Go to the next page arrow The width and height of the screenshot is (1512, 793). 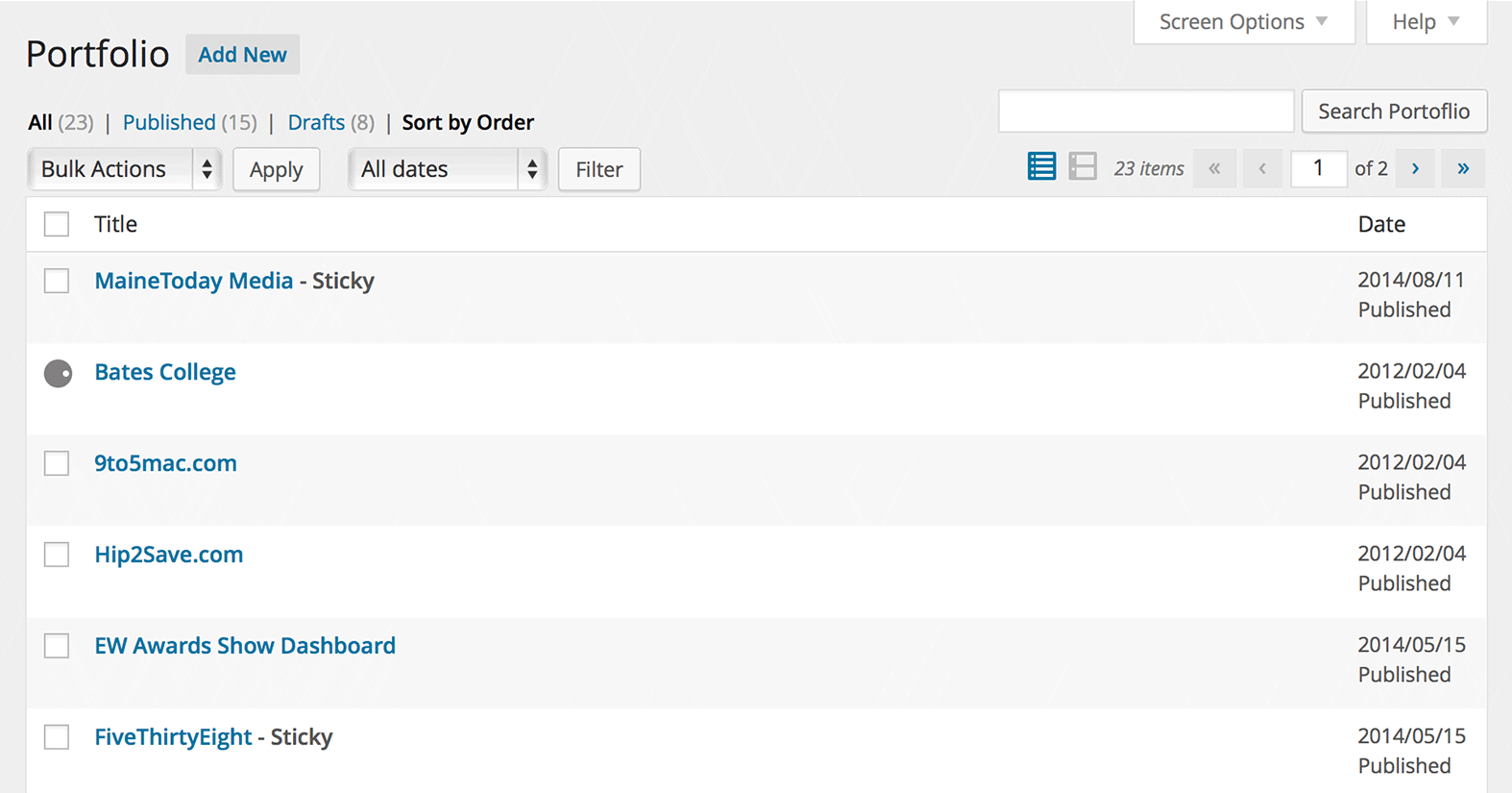[1415, 168]
